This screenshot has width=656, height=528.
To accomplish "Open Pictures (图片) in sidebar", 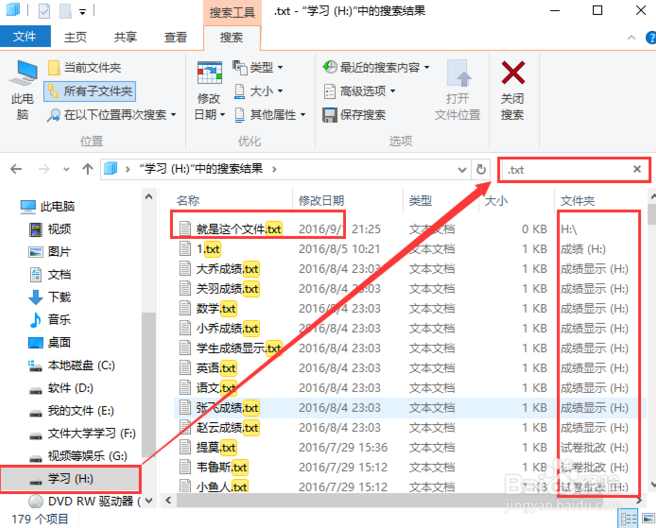I will [x=50, y=251].
